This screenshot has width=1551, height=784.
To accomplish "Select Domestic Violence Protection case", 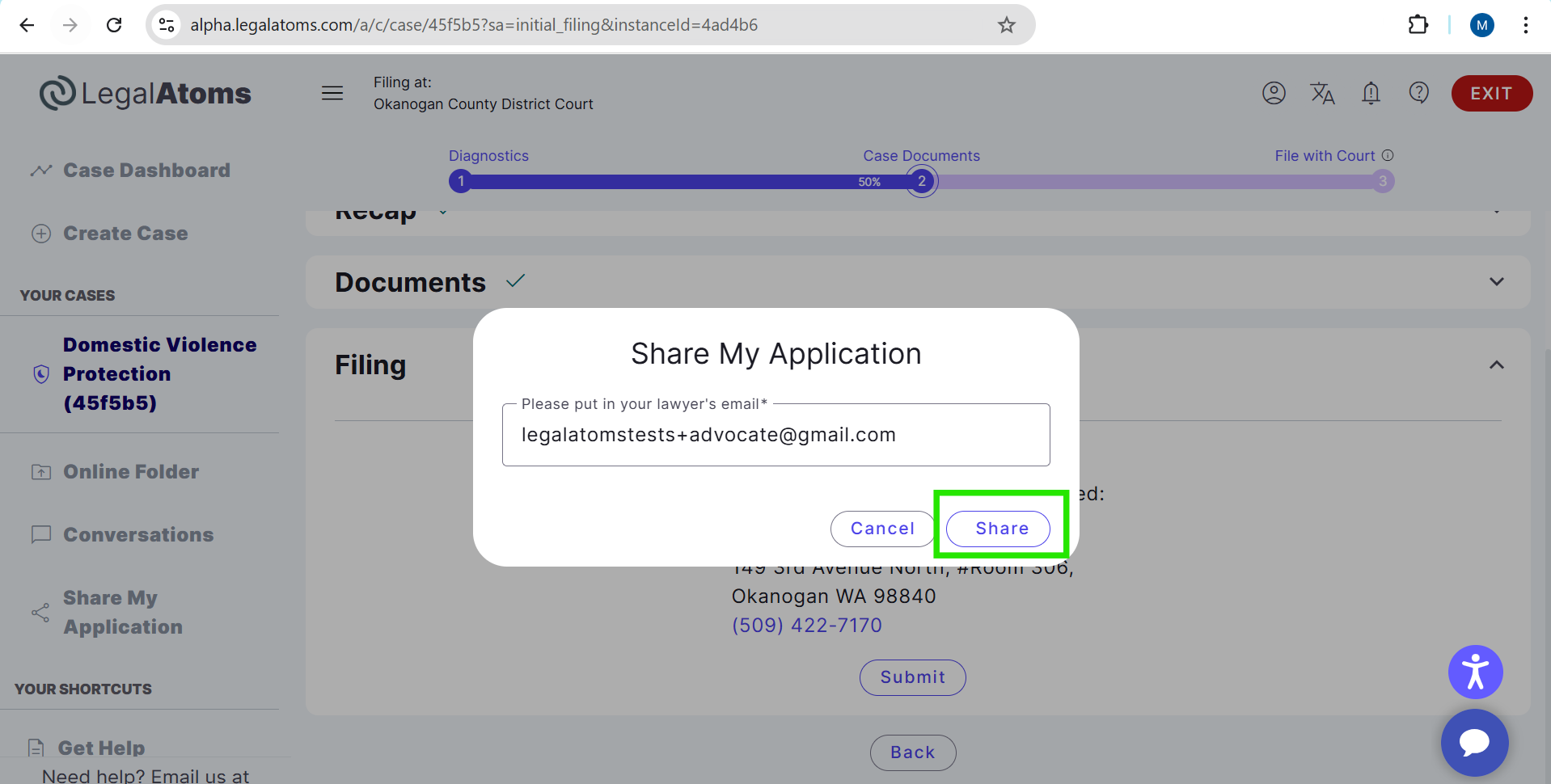I will pos(159,374).
